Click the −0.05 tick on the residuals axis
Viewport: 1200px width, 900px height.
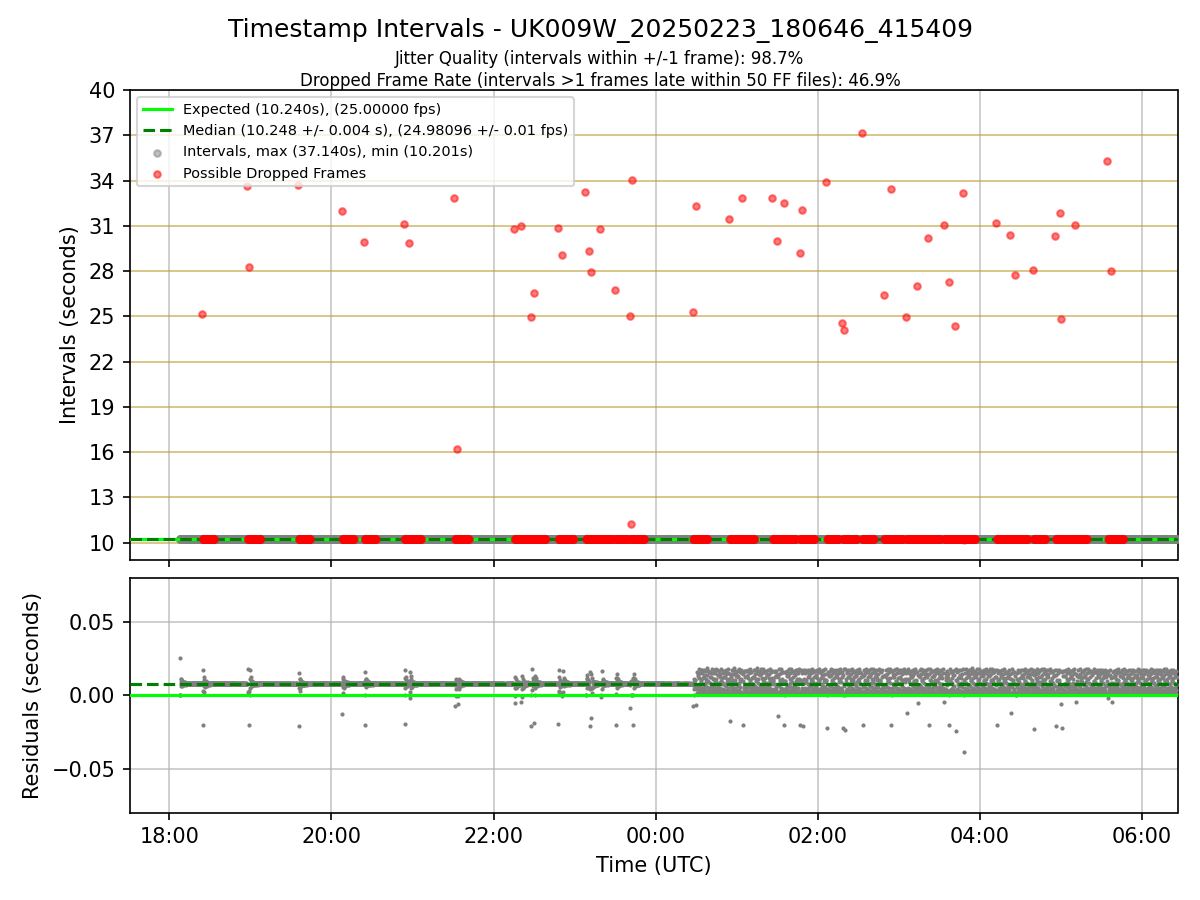(87, 769)
